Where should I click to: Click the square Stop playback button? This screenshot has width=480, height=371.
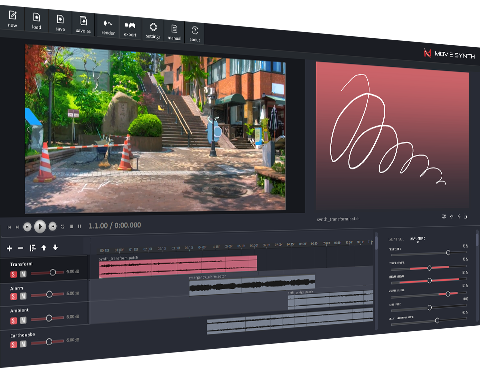(71, 226)
